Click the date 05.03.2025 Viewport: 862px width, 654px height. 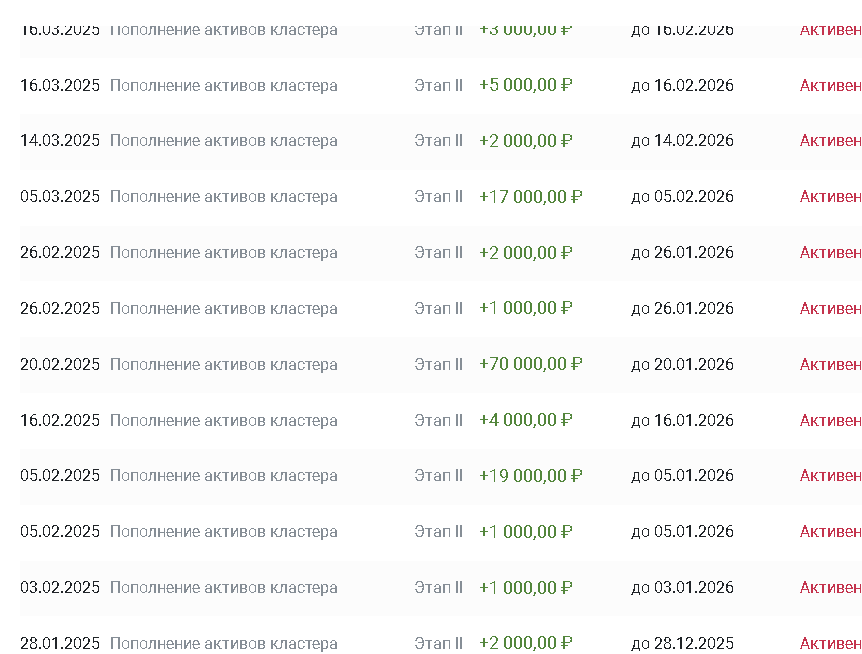(60, 197)
